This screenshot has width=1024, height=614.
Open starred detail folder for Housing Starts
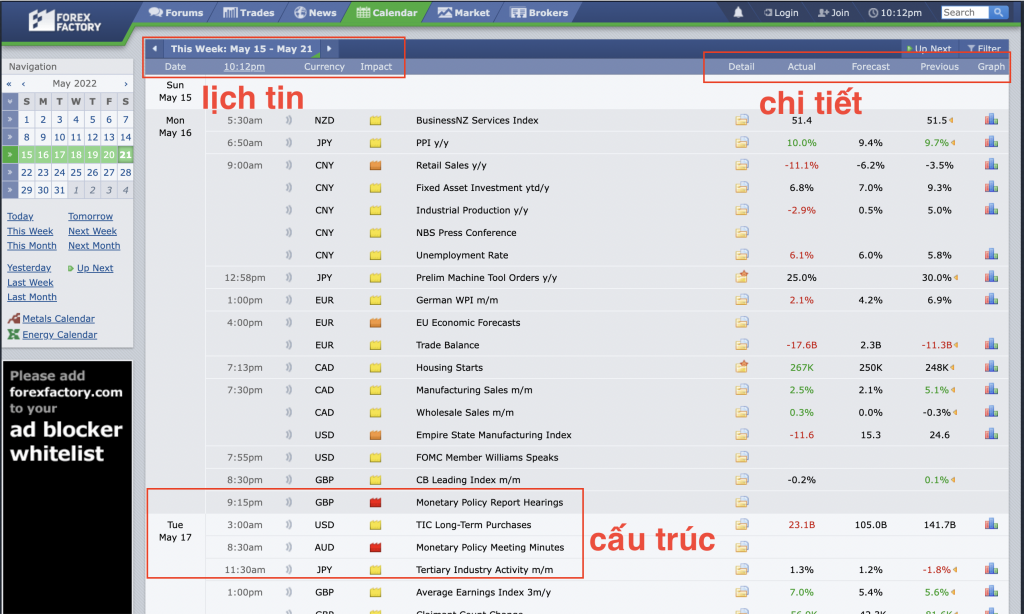(742, 367)
